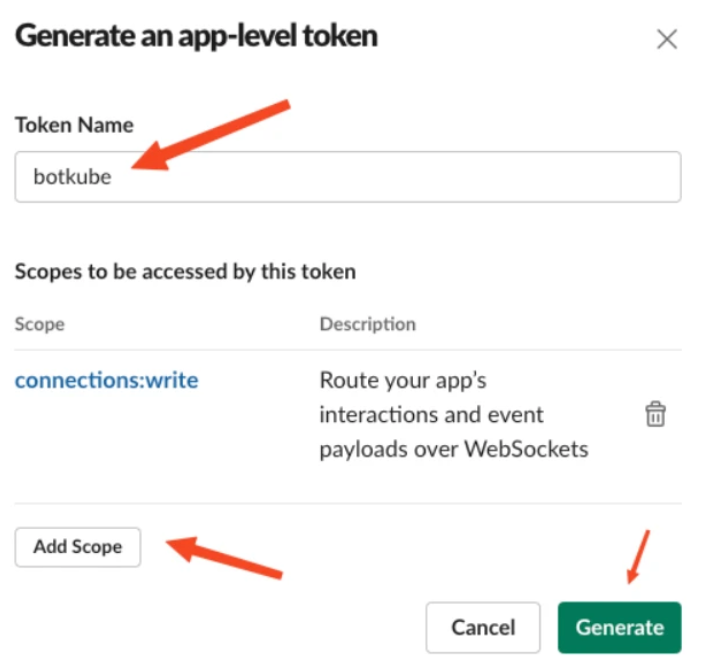Delete the connections:write scope with trash icon
This screenshot has height=666, width=702.
[655, 414]
